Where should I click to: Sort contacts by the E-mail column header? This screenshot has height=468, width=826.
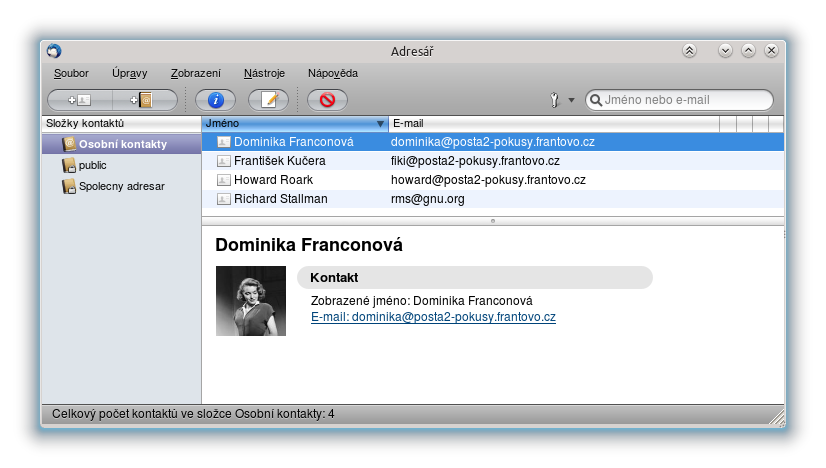552,123
